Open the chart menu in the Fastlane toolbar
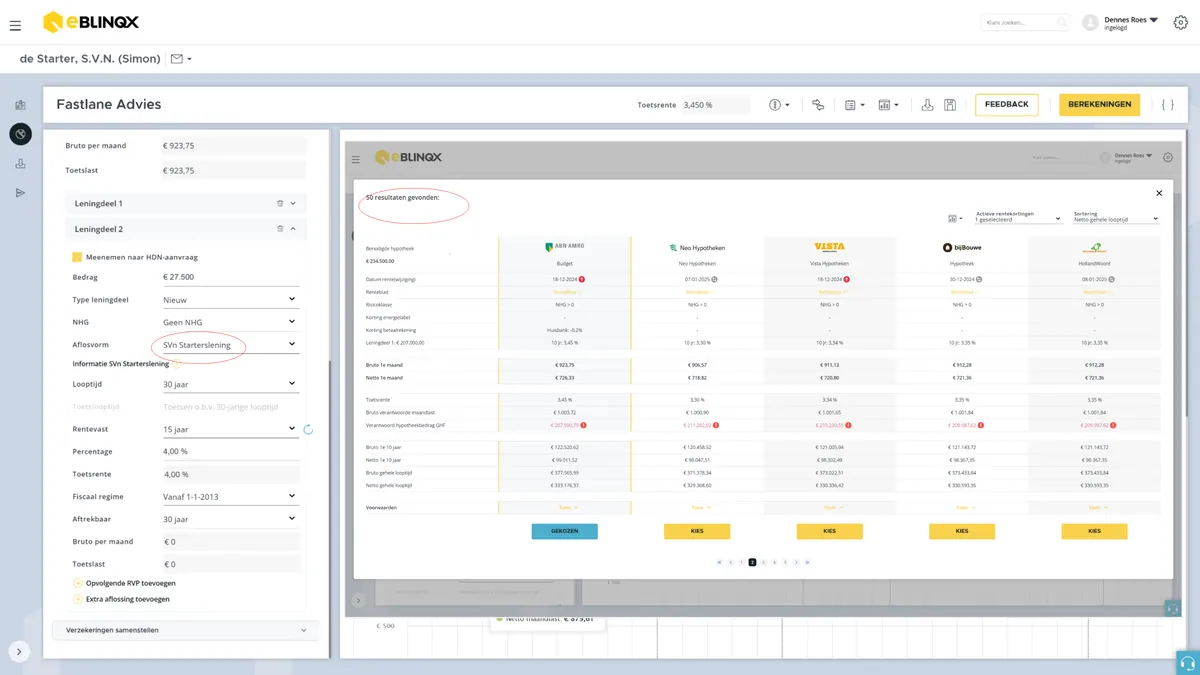Viewport: 1200px width, 675px height. [888, 105]
